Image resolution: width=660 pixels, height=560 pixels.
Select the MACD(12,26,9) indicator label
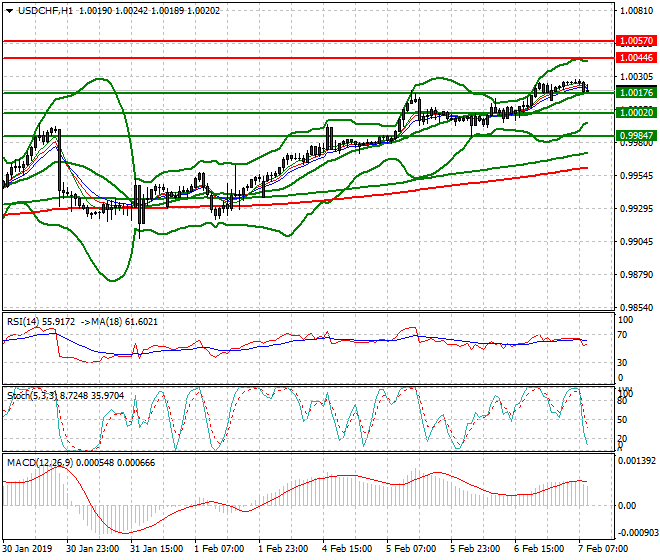coord(40,463)
